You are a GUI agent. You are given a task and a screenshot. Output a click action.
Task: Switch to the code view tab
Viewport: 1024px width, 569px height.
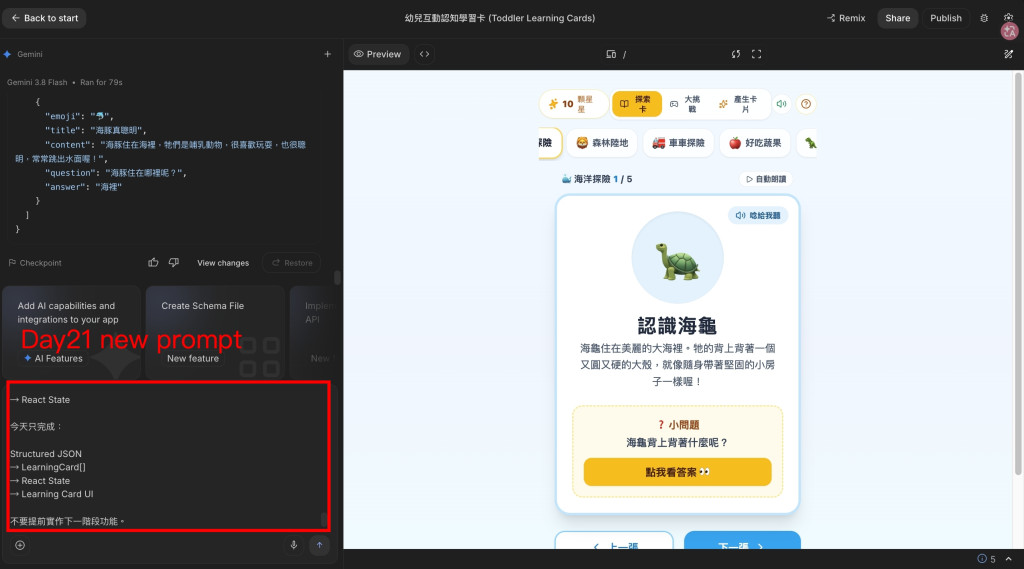(x=424, y=54)
